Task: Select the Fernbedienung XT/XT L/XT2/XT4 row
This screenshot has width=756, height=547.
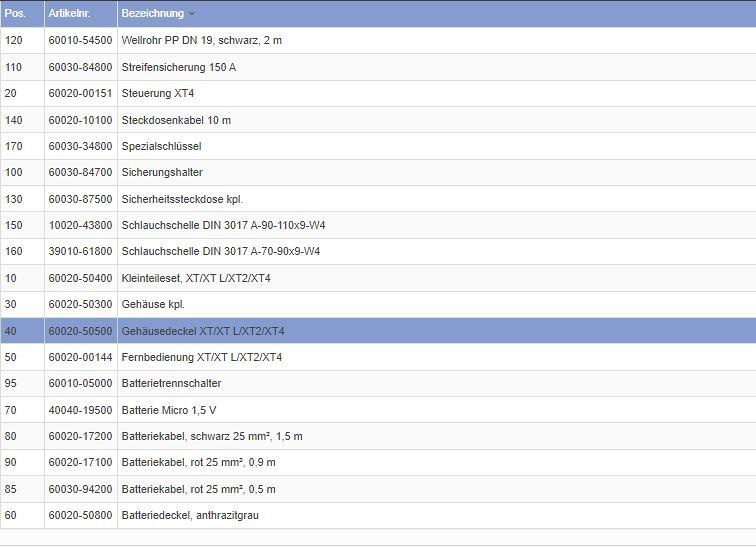Action: [x=201, y=357]
